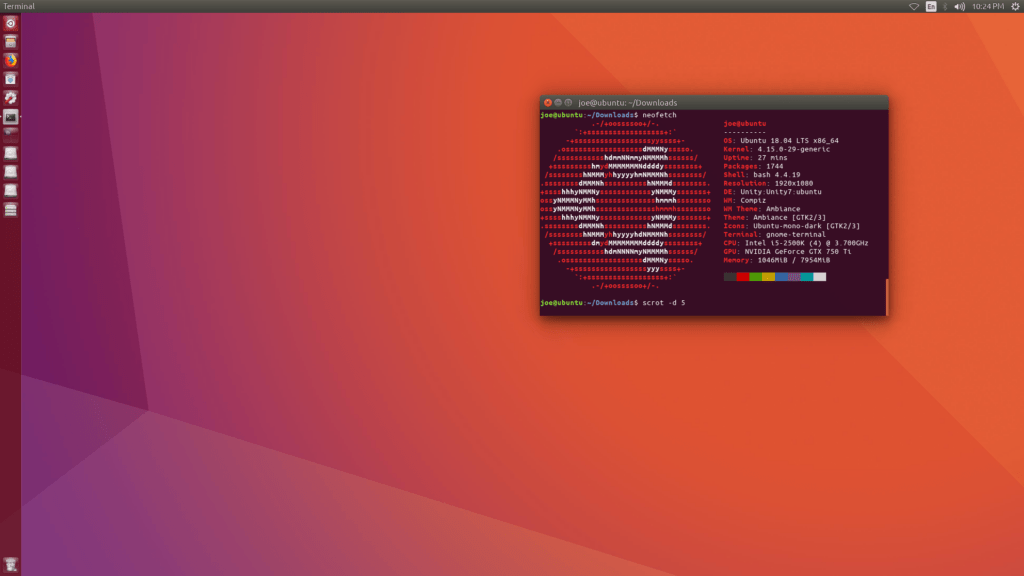The image size is (1024, 576).
Task: Click the 'neofetch' command text
Action: click(x=660, y=115)
